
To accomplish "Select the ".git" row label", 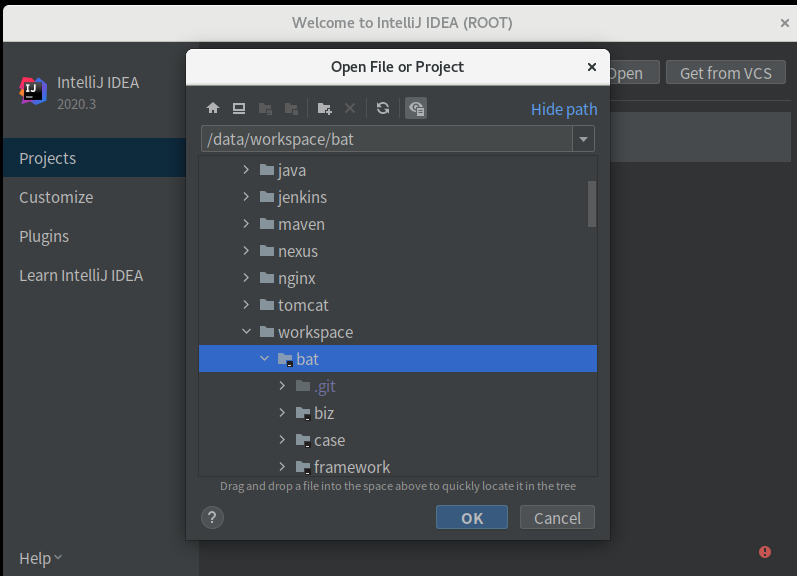I will click(325, 386).
